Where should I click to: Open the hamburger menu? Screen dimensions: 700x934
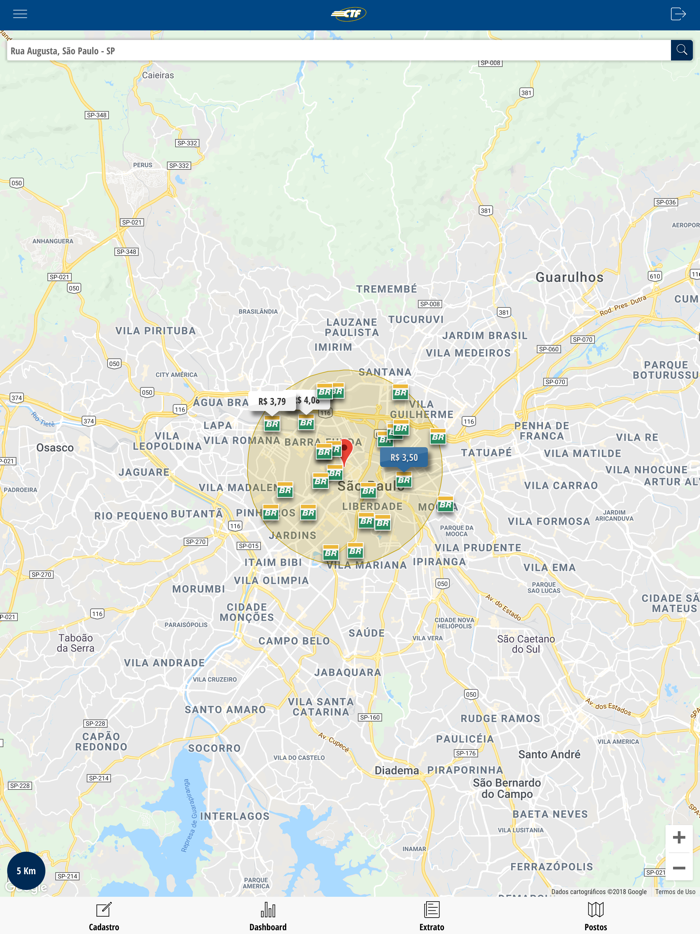[20, 14]
